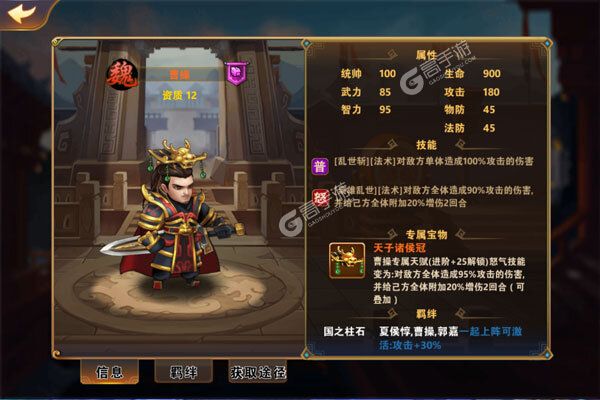The width and height of the screenshot is (600, 400).
Task: Switch to the 信息 tab
Action: (x=109, y=372)
